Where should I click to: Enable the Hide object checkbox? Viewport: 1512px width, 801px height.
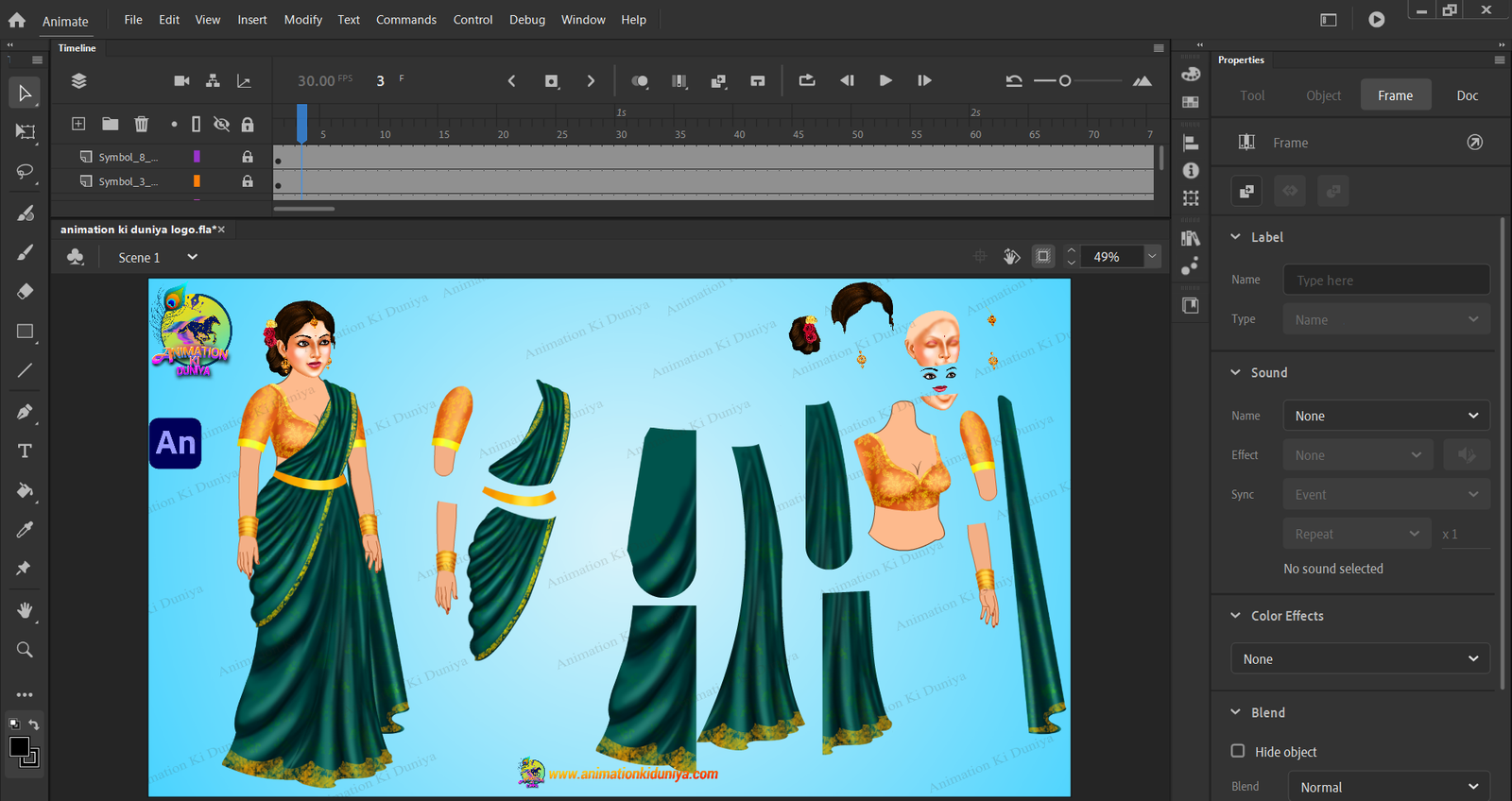point(1238,751)
